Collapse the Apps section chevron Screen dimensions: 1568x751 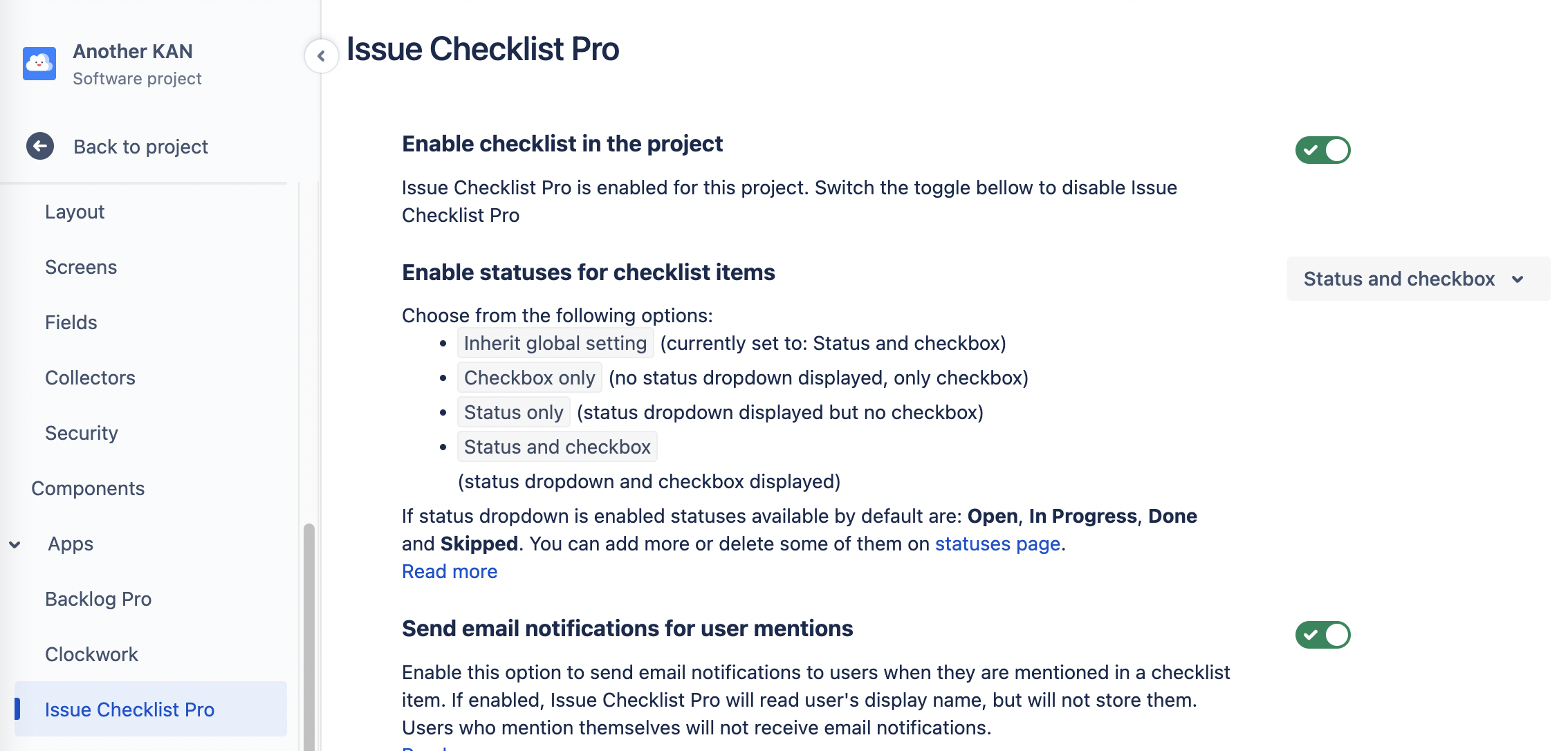pos(15,544)
